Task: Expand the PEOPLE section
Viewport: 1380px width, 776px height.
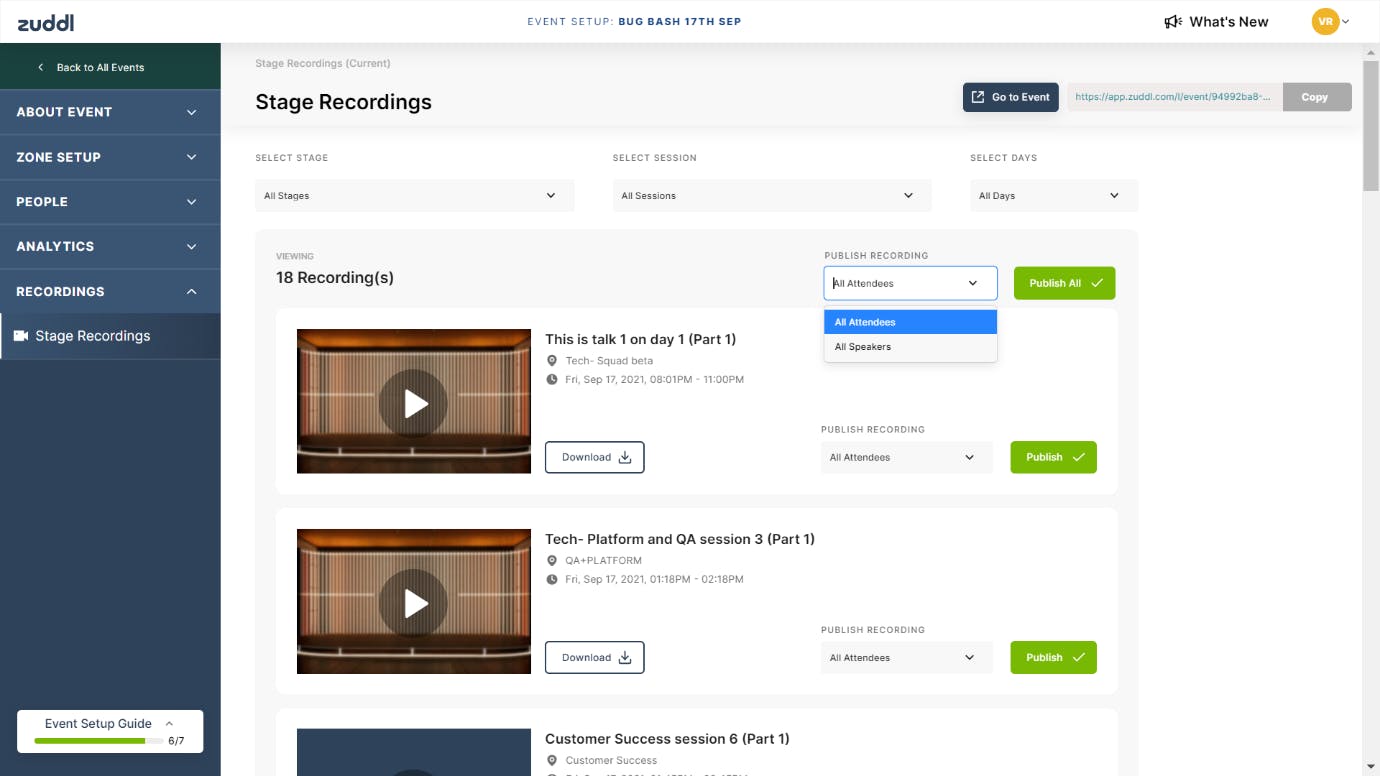Action: tap(110, 202)
